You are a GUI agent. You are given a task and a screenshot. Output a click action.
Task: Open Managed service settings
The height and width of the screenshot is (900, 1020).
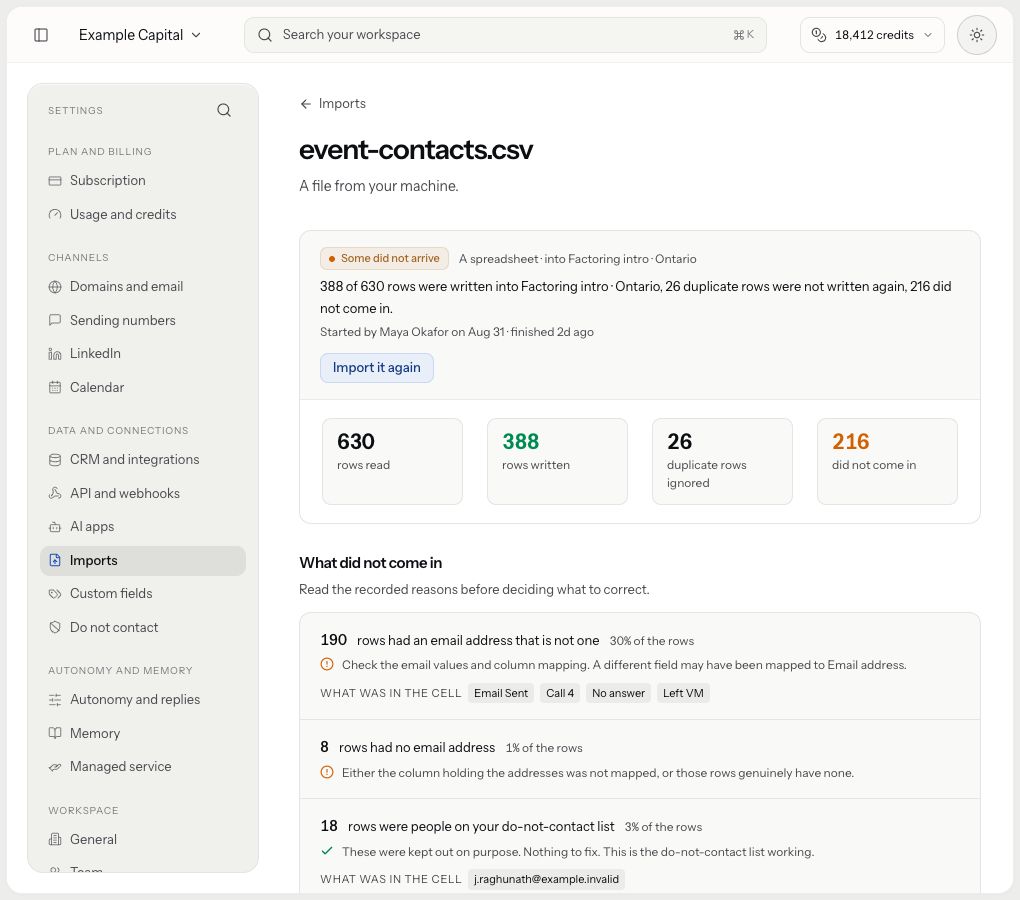pos(143,766)
